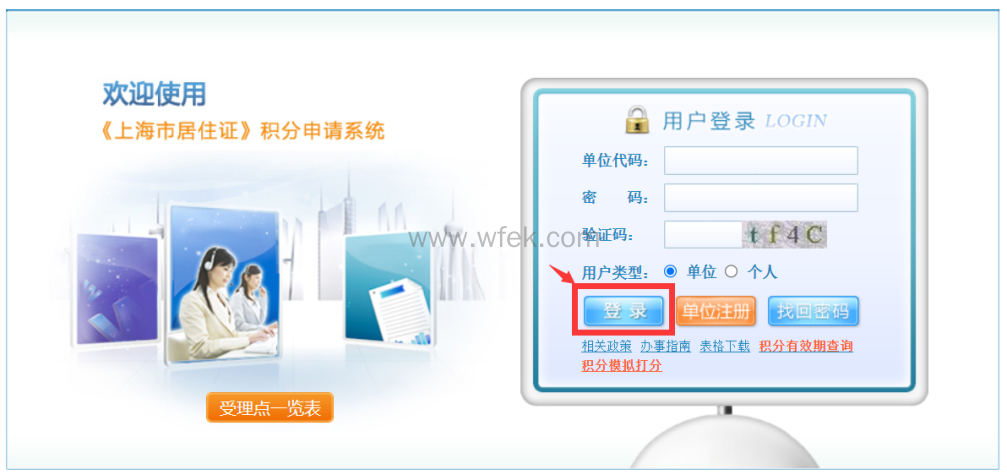Open the 表格下载 link
The height and width of the screenshot is (475, 1007).
click(x=724, y=347)
